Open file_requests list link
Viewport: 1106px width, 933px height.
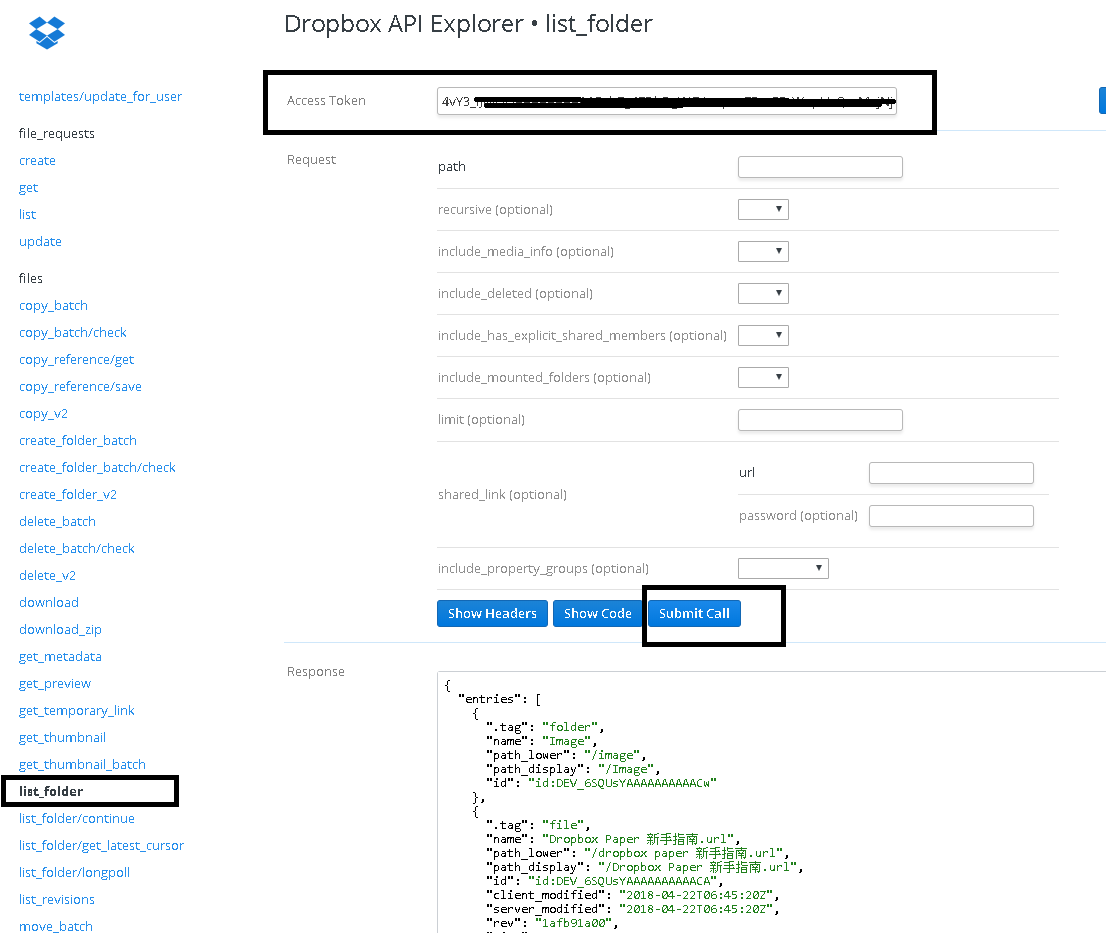(x=28, y=214)
